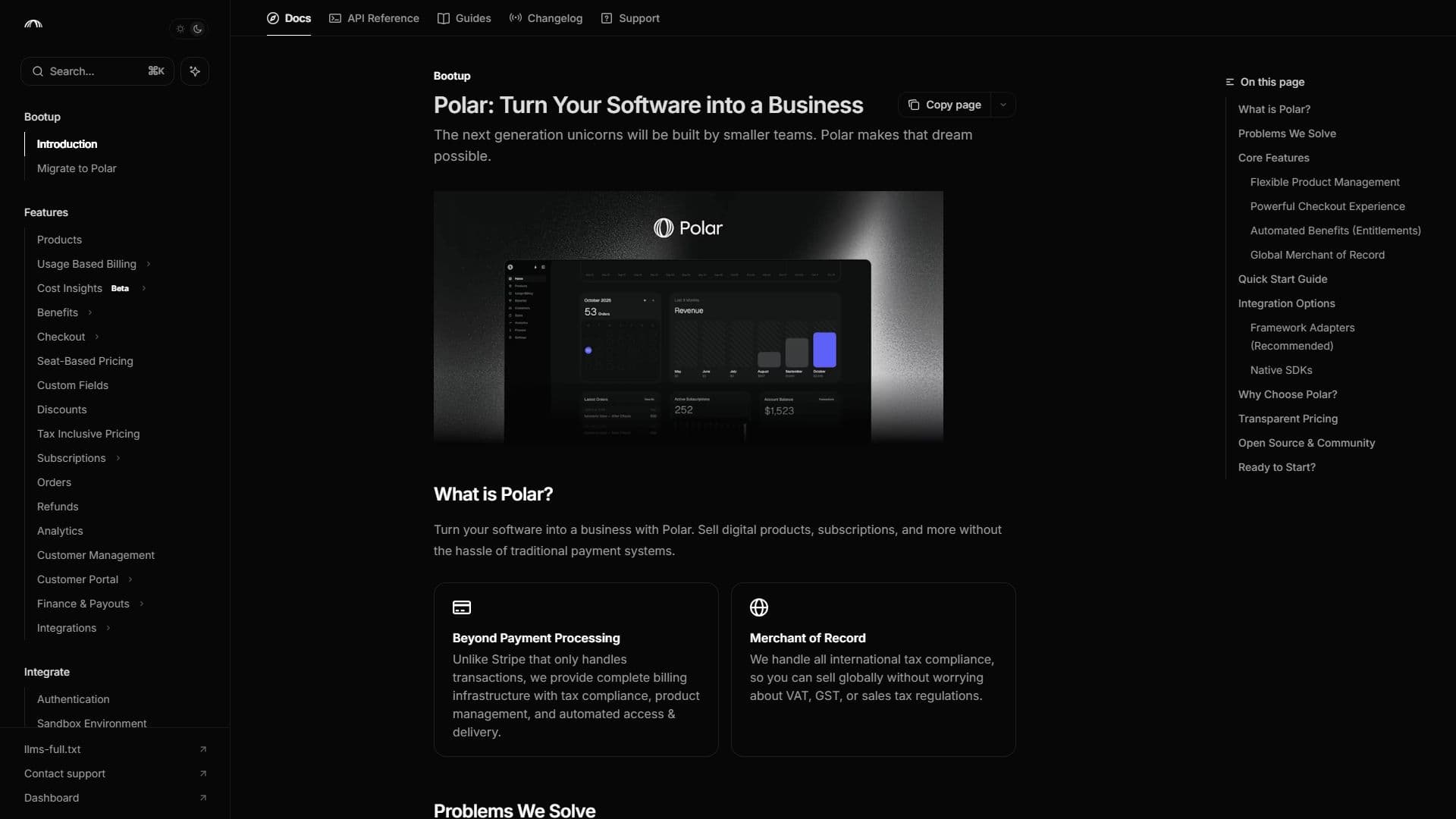
Task: Open Contact support link
Action: point(64,773)
